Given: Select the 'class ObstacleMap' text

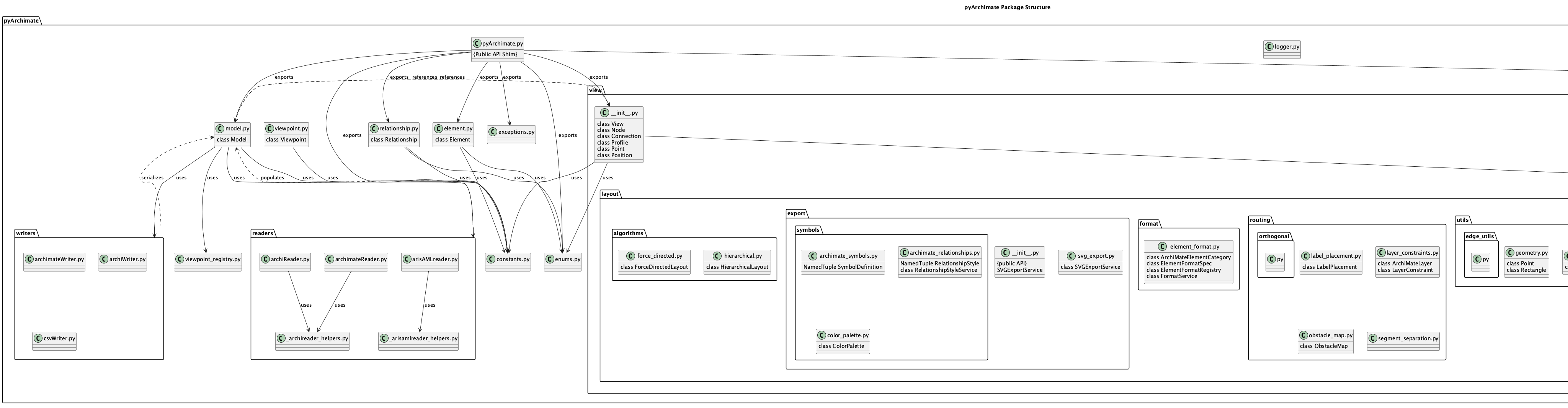Looking at the screenshot, I should coord(1323,346).
